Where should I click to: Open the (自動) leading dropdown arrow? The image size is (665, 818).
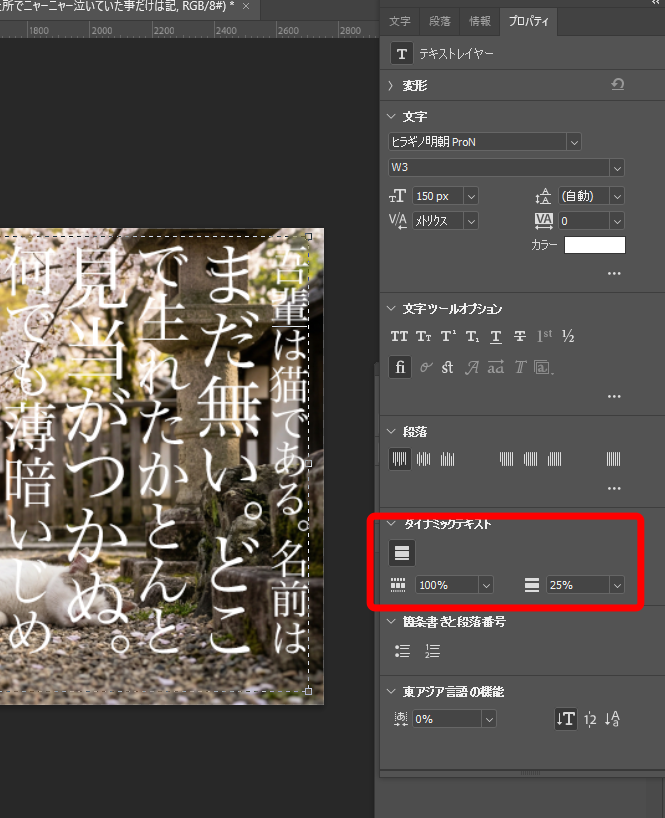pyautogui.click(x=617, y=196)
